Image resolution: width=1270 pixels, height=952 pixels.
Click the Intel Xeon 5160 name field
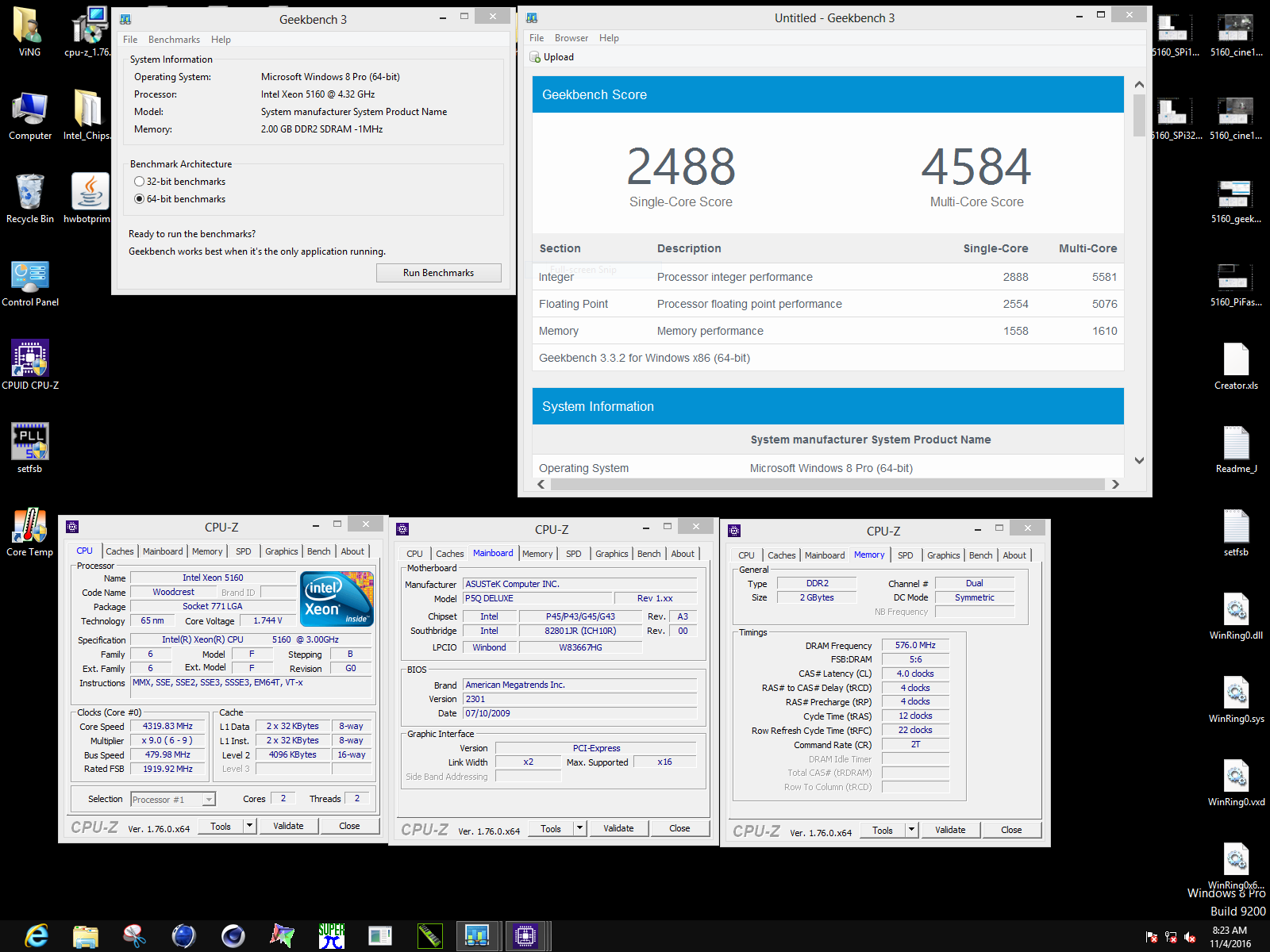coord(213,578)
